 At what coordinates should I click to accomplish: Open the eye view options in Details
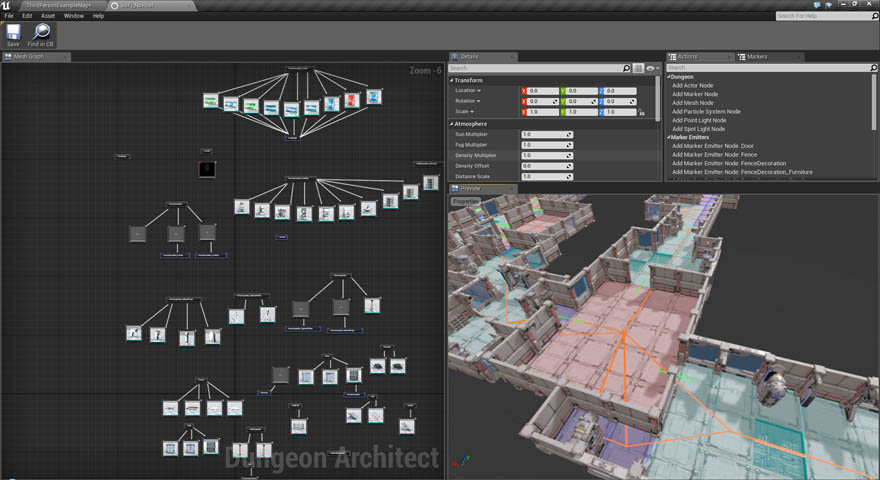pos(652,68)
